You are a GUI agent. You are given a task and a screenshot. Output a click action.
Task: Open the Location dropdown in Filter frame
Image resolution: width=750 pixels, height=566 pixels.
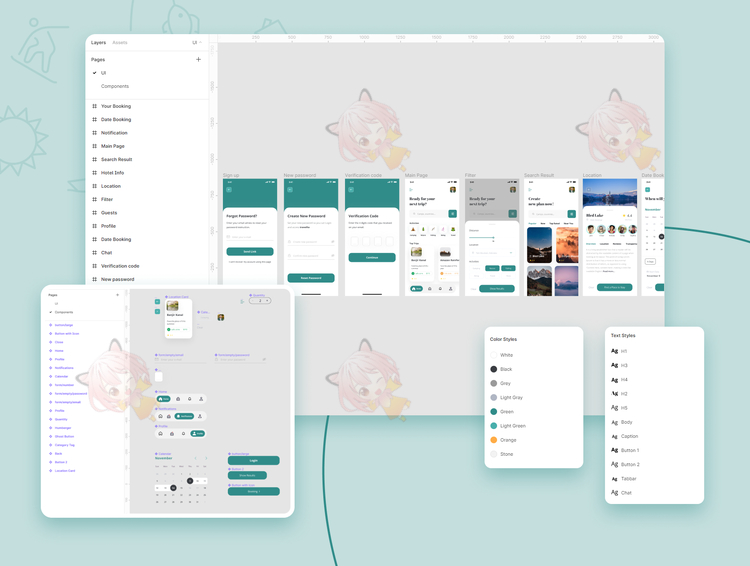492,253
